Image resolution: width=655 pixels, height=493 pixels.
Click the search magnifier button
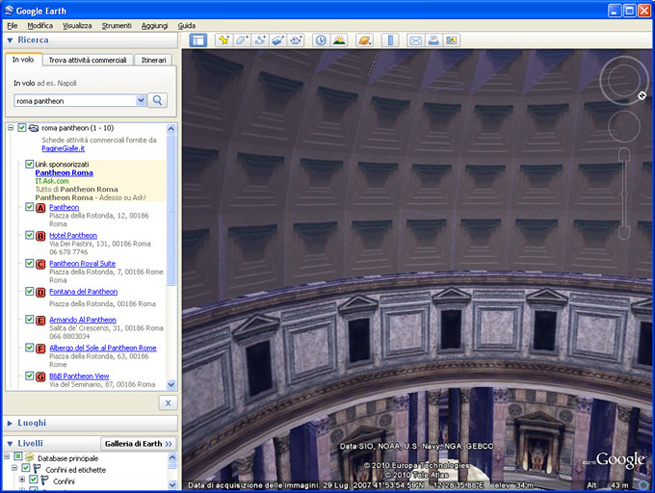click(157, 100)
